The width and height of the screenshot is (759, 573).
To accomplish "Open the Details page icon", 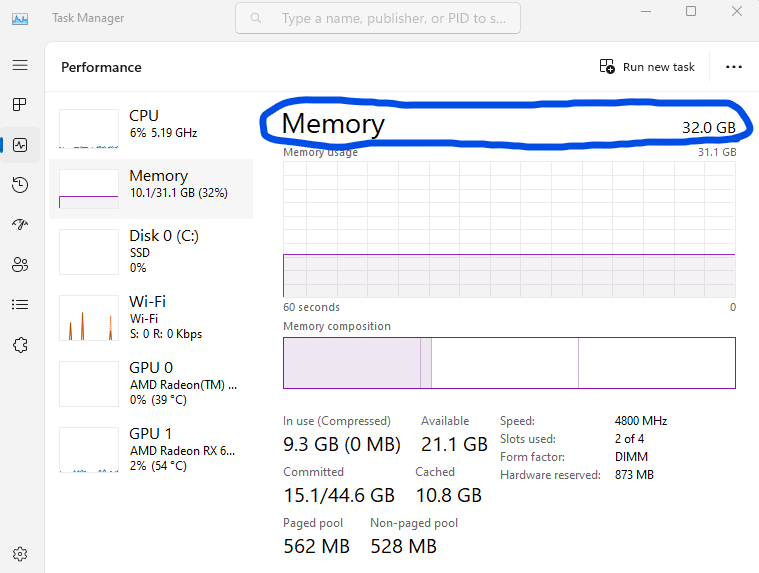I will pos(20,304).
